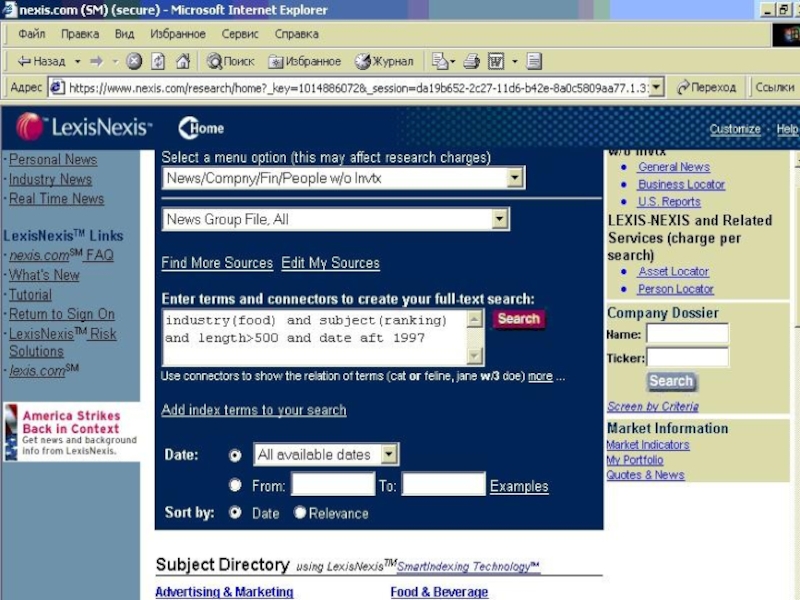Click the search box scroll down arrow
800x600 pixels.
click(x=474, y=356)
